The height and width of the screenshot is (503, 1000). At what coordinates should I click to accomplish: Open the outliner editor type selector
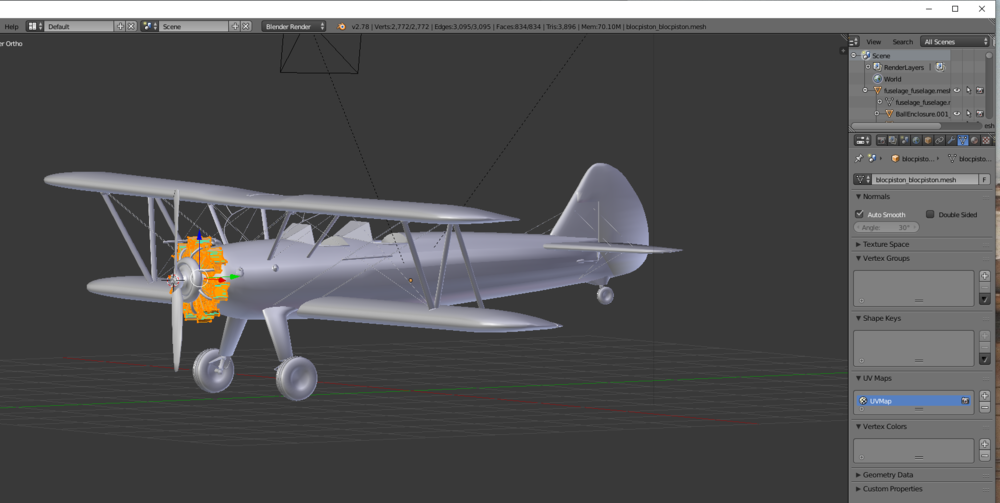pos(854,41)
